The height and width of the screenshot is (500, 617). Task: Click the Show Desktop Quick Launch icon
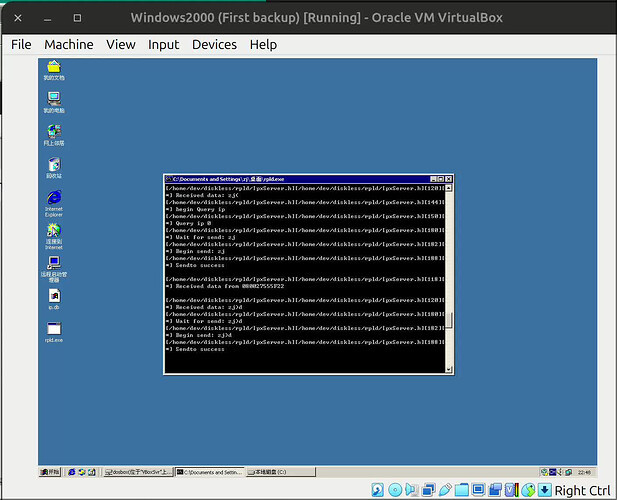coord(91,472)
